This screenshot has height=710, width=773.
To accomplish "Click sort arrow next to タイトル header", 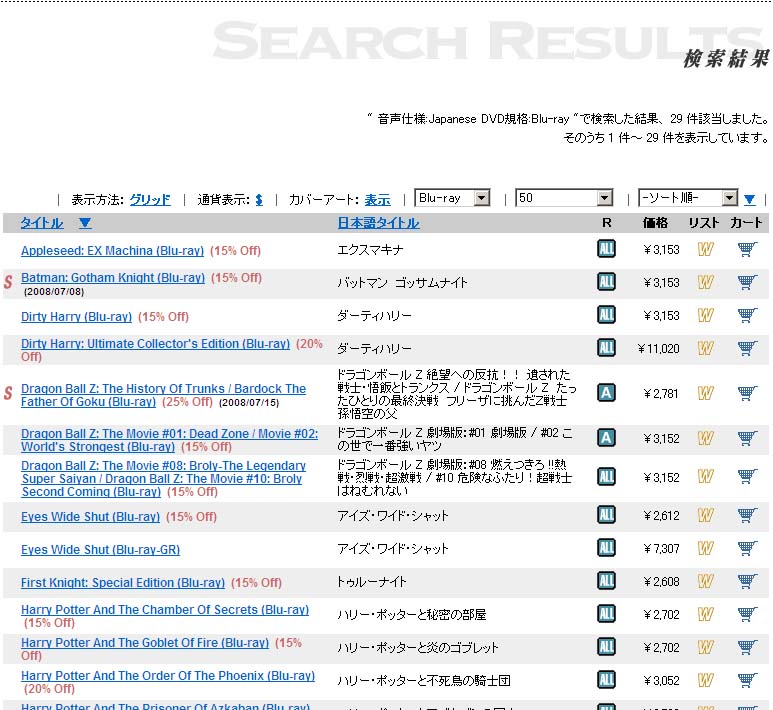I will [85, 223].
